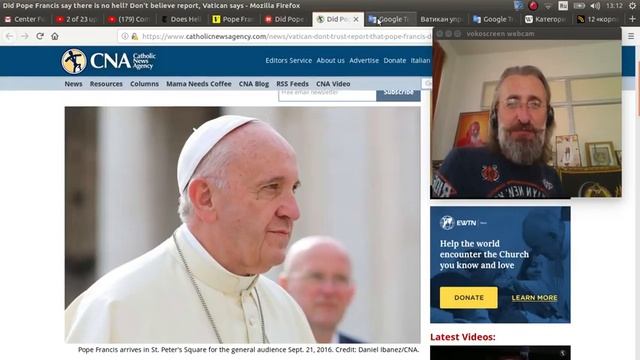Click the volume icon in system tray

coord(596,6)
